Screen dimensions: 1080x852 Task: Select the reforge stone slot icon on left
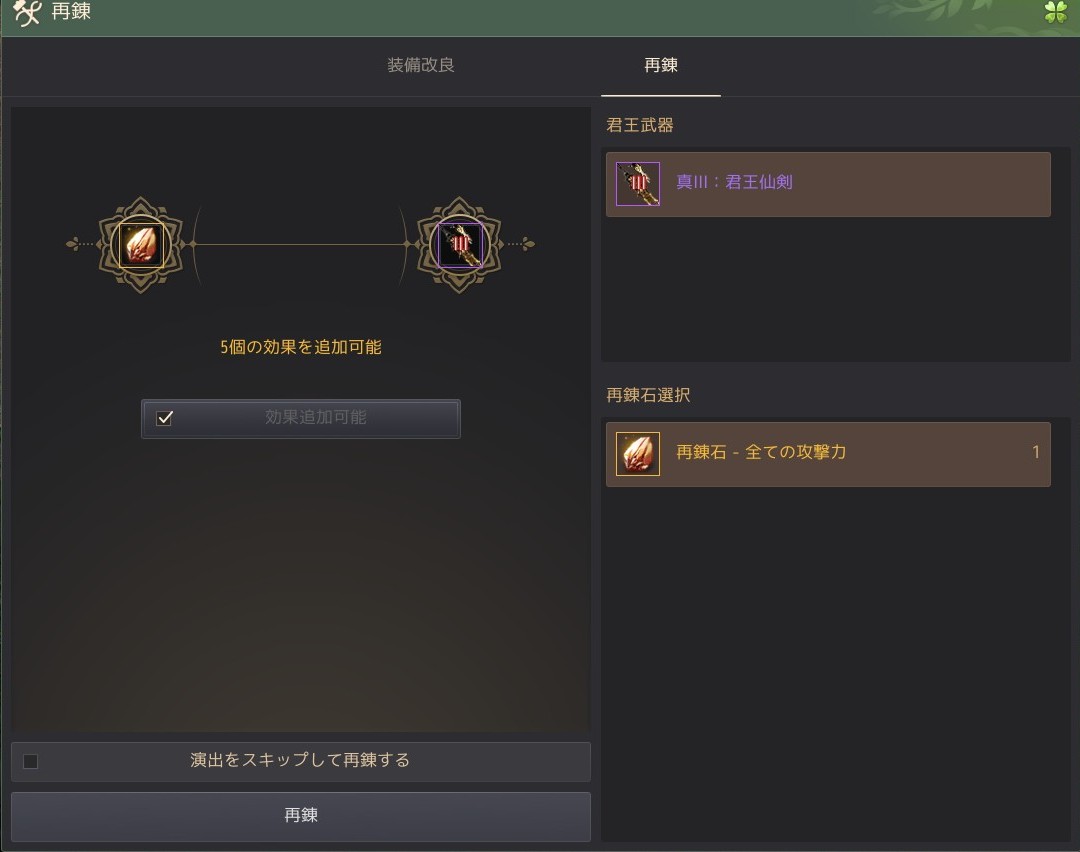pyautogui.click(x=141, y=245)
